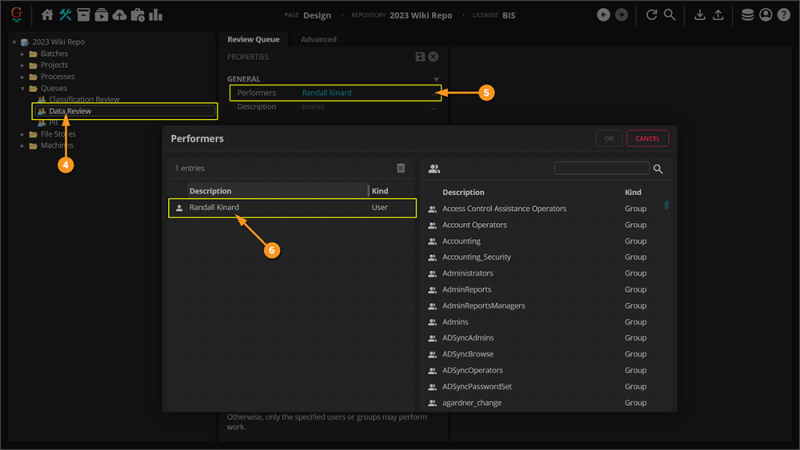Collapse the Queues folder
The height and width of the screenshot is (450, 800).
click(x=23, y=88)
